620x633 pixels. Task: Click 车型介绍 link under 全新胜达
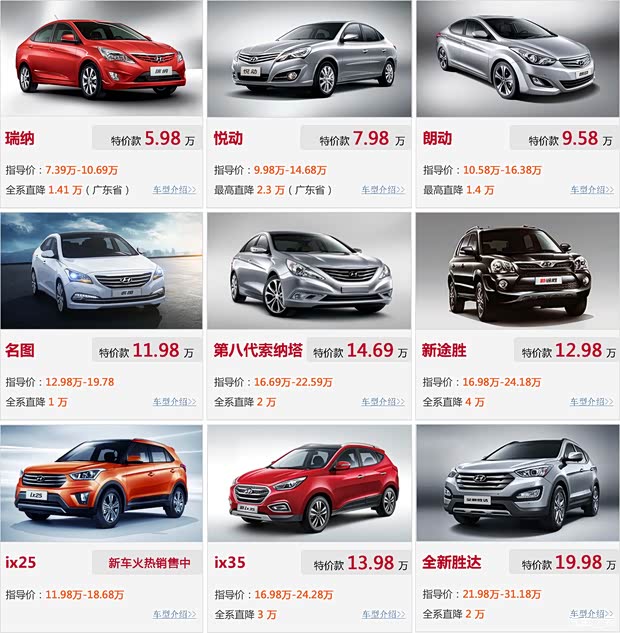592,614
